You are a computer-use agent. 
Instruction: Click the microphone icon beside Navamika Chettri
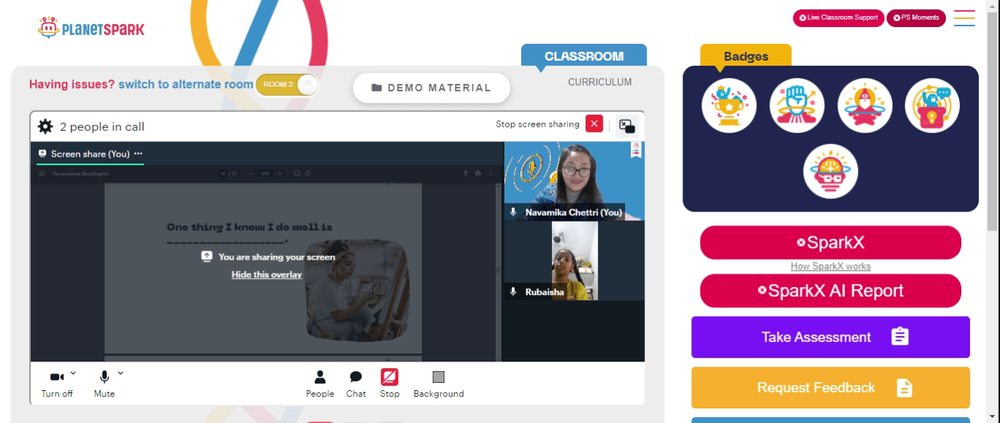(513, 212)
